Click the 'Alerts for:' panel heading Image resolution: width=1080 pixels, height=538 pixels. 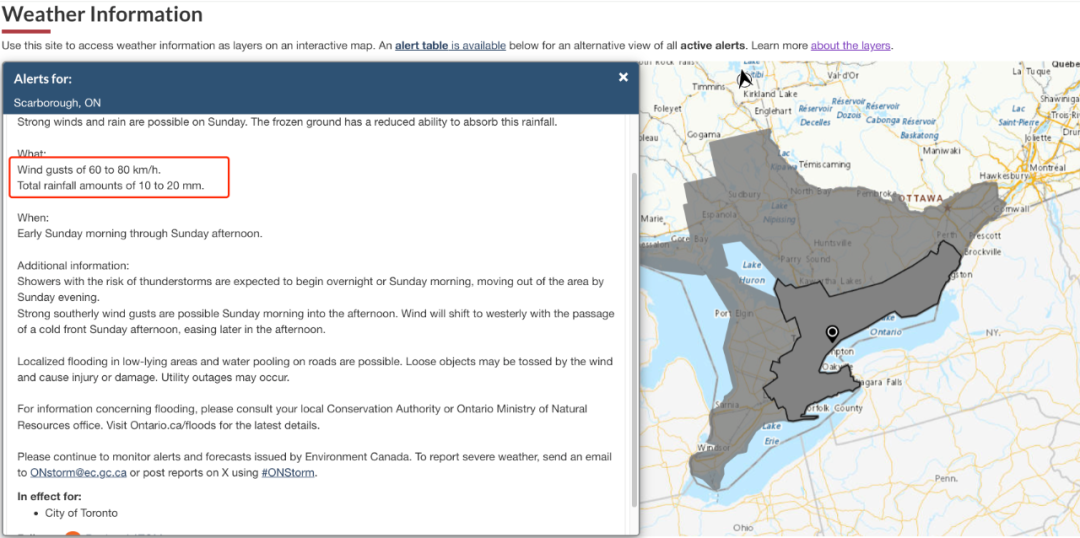click(x=43, y=79)
